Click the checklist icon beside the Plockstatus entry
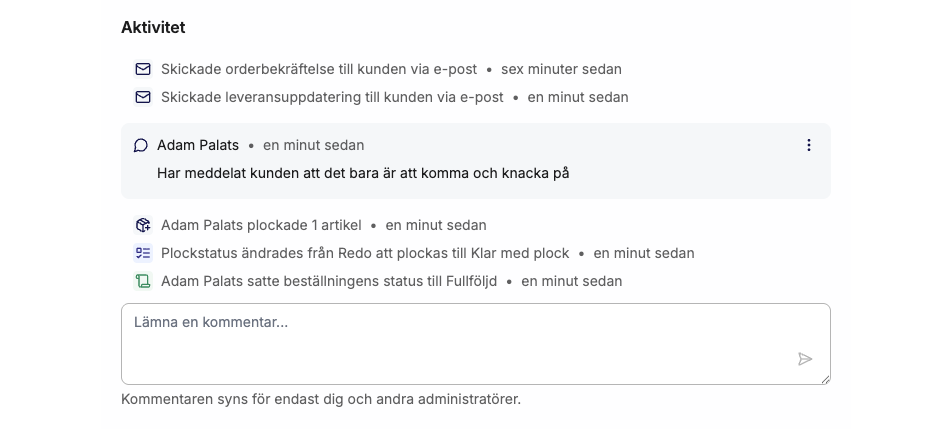This screenshot has width=925, height=445. [x=143, y=253]
